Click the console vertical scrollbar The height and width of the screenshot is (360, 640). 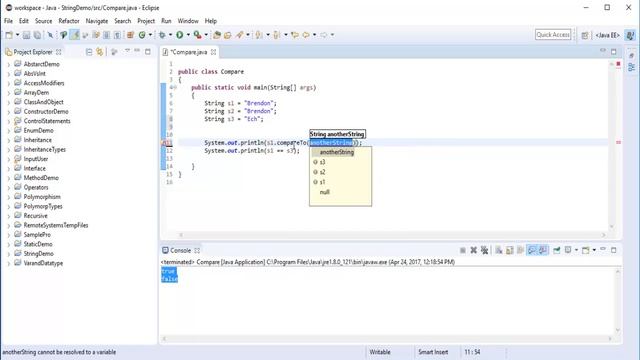(618, 300)
